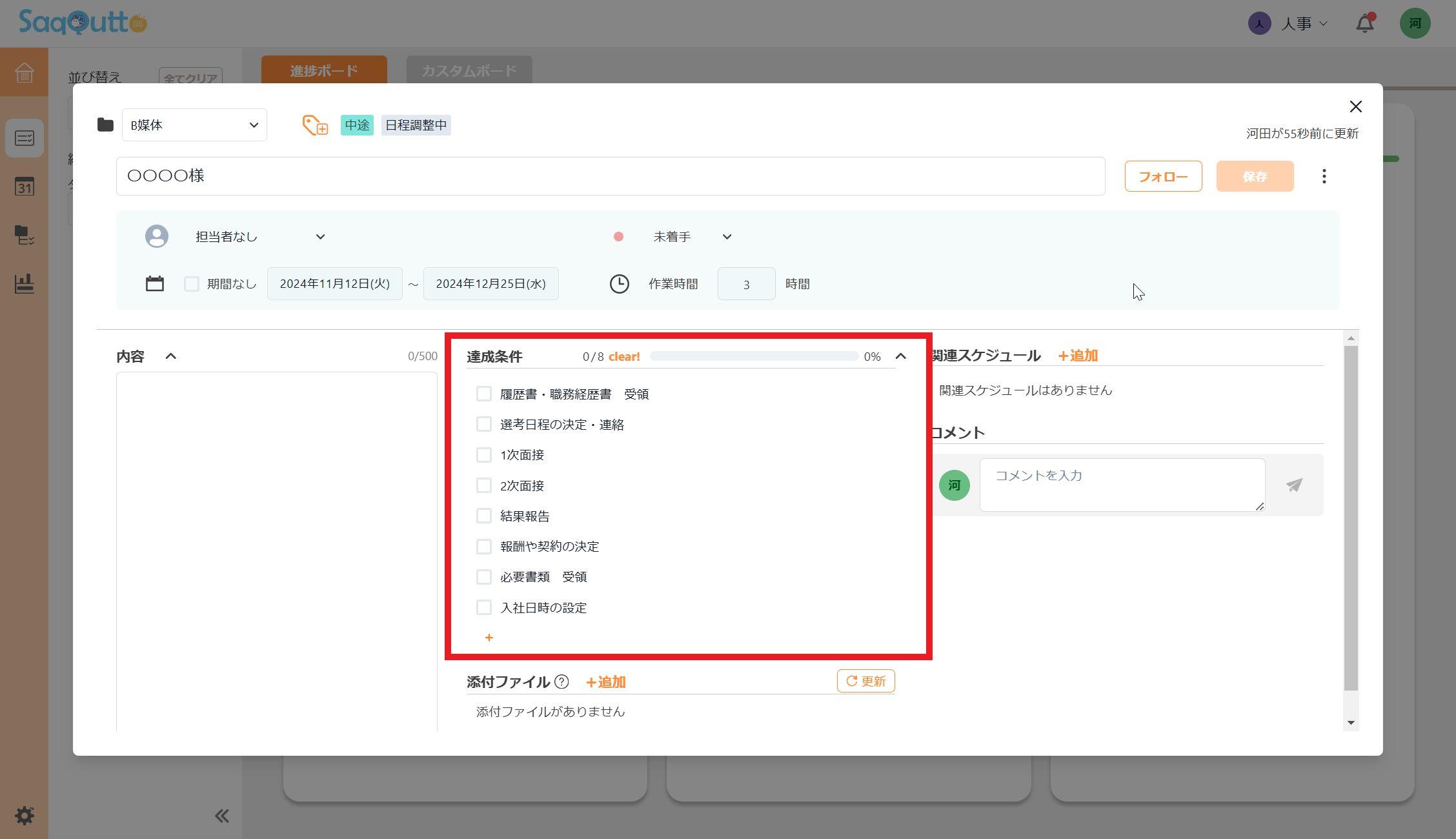Click the コメントを入力 comment field
The image size is (1456, 839).
[1121, 485]
